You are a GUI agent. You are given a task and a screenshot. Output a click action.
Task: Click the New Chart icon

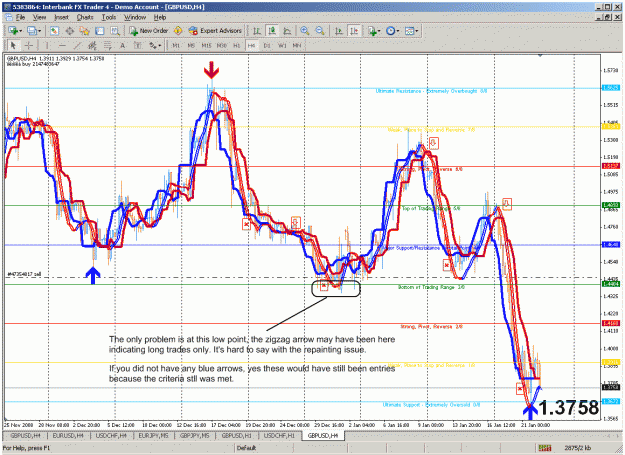click(x=13, y=31)
